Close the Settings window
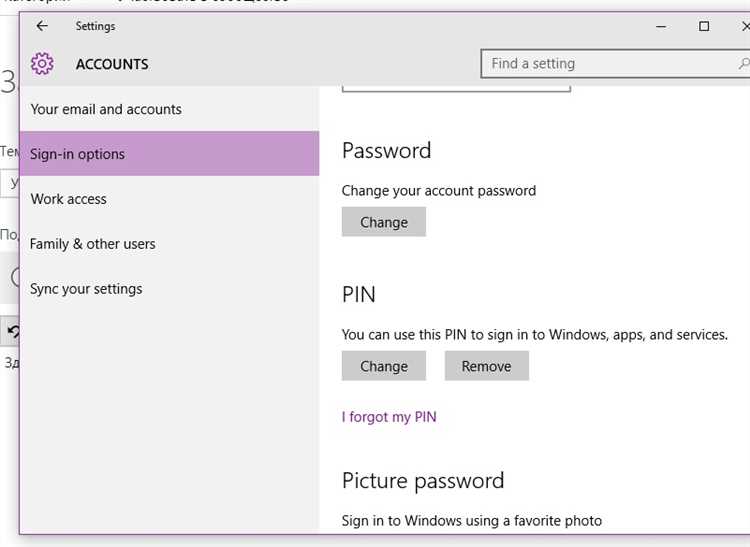The image size is (750, 547). (x=744, y=26)
